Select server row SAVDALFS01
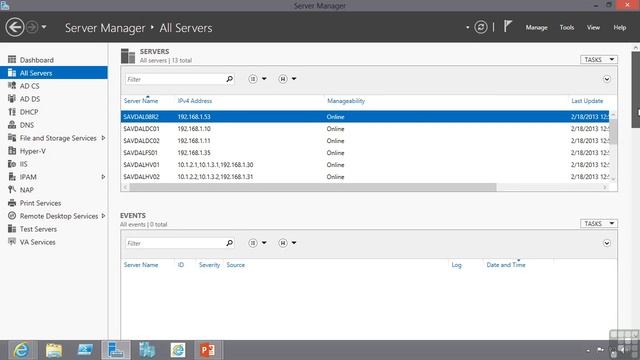Image resolution: width=640 pixels, height=360 pixels. tap(365, 153)
